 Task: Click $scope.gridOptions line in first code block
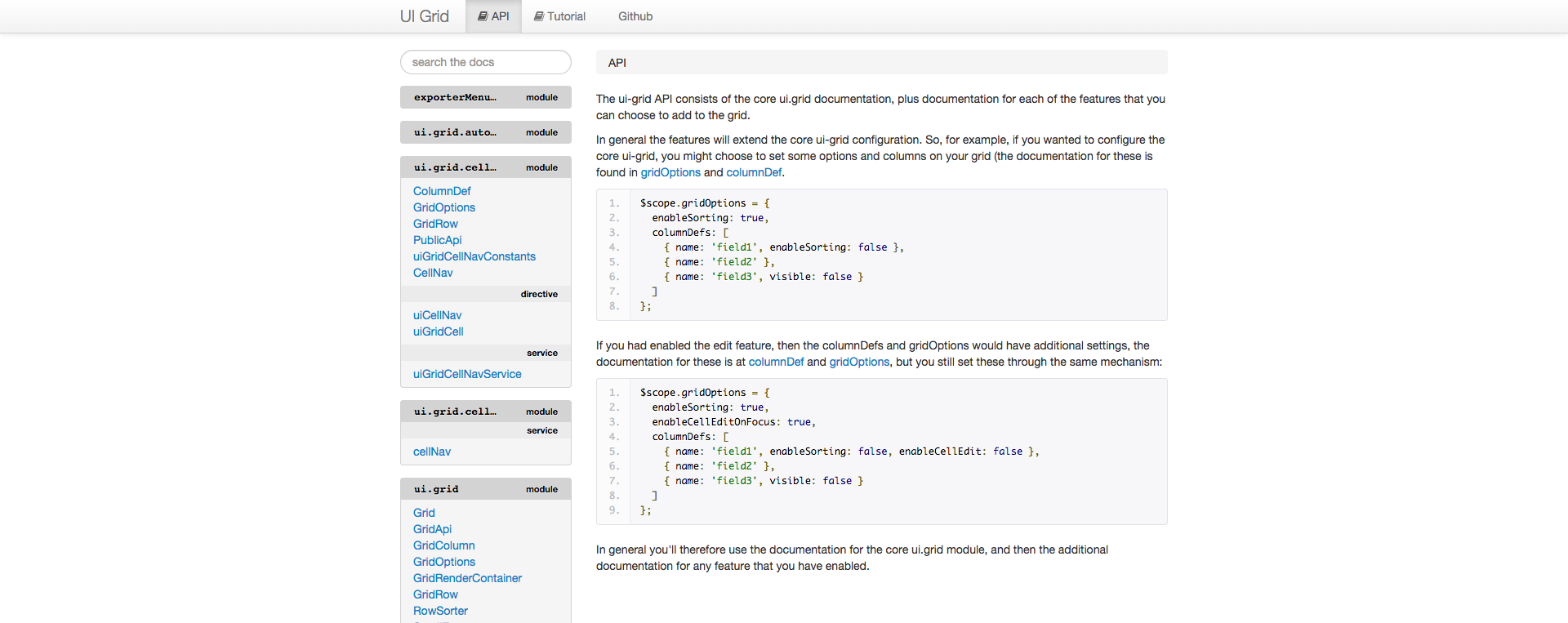tap(705, 203)
